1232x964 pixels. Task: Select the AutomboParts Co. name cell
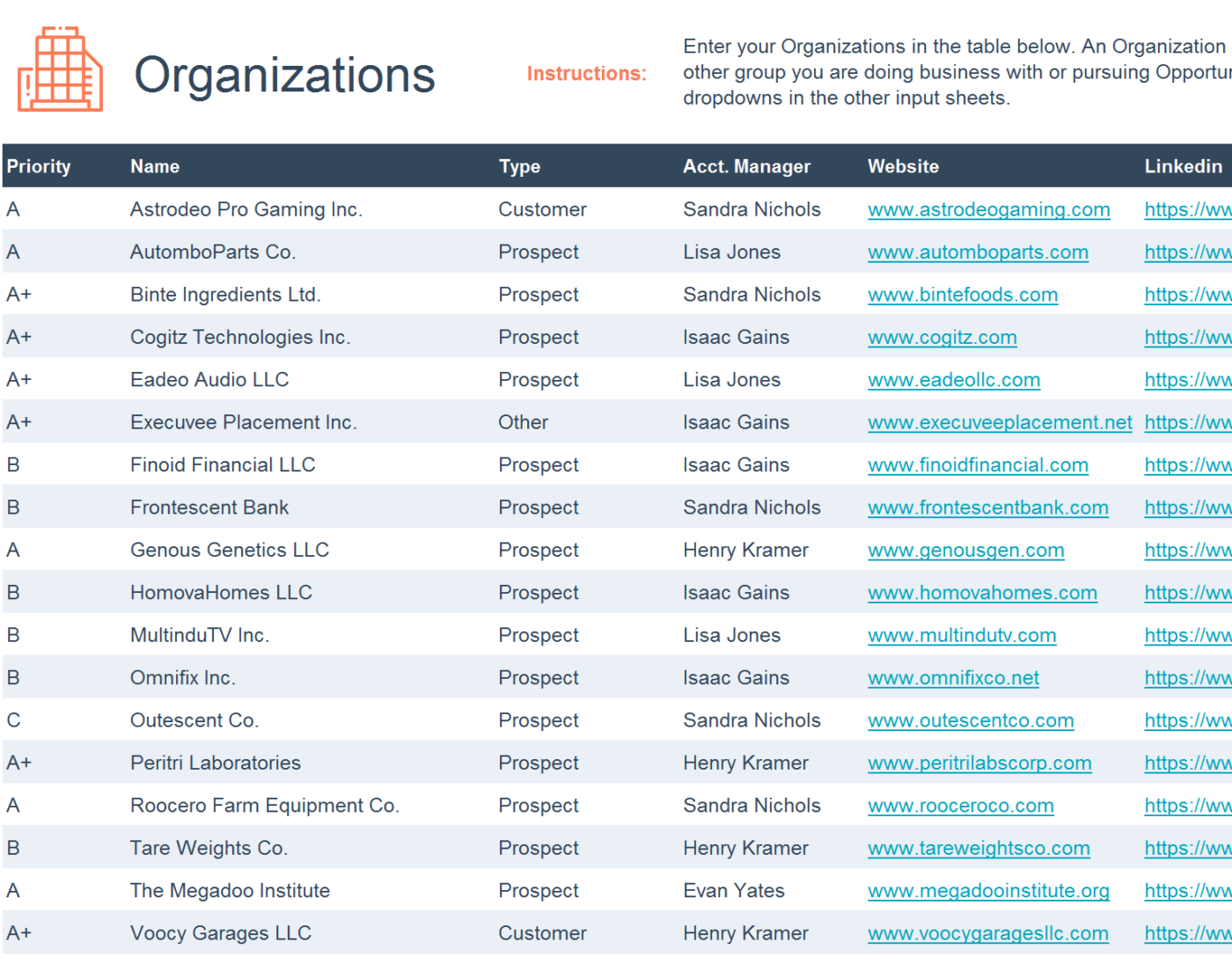(213, 252)
